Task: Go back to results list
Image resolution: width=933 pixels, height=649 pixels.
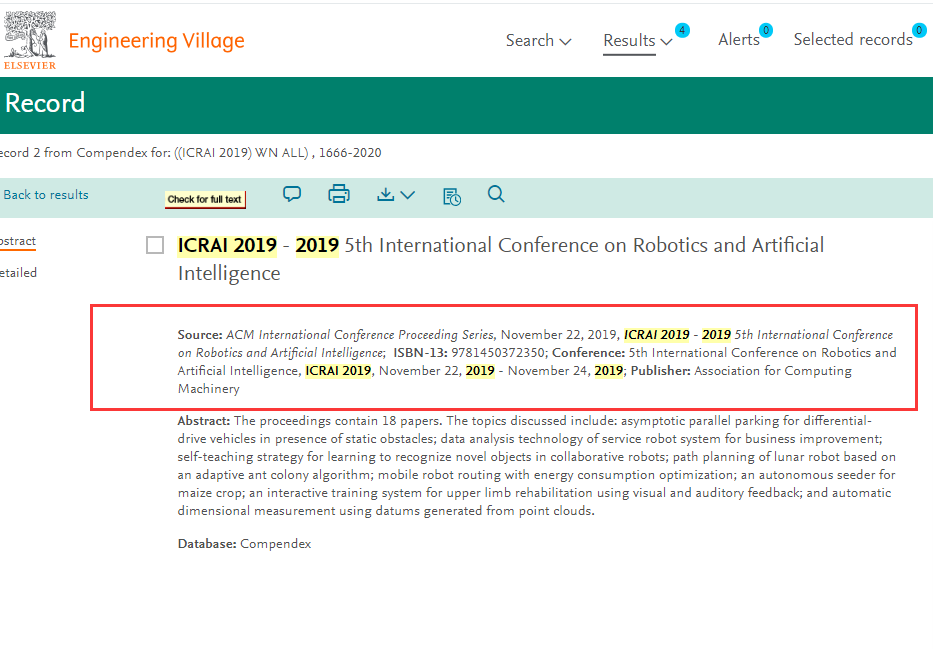Action: point(46,195)
